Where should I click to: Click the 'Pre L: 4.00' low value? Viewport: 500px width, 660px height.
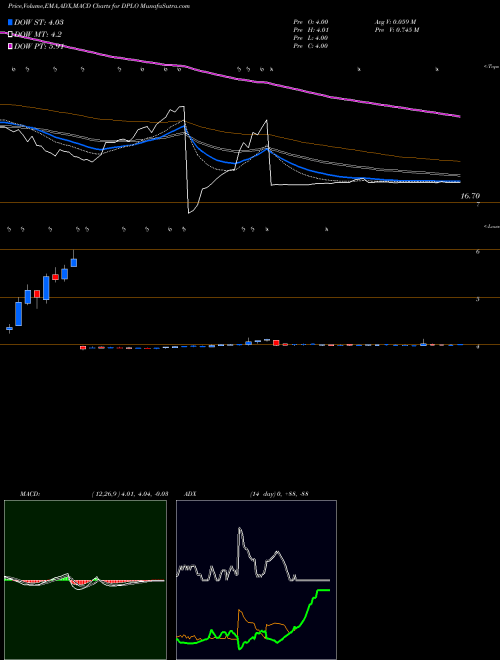click(x=311, y=38)
